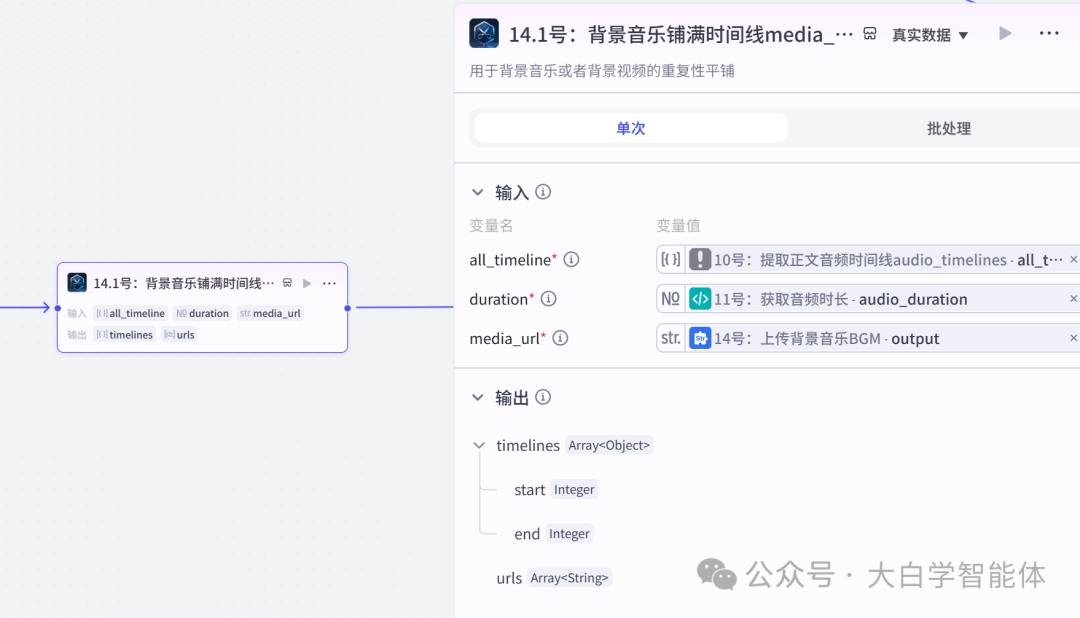Show info tooltip next to 输入
The height and width of the screenshot is (618, 1080).
543,192
